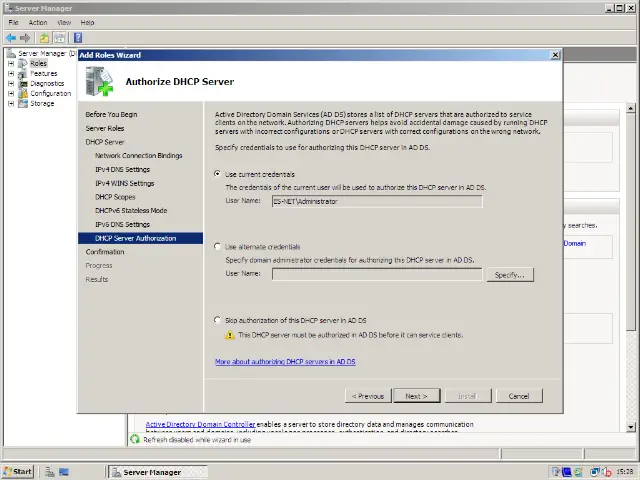640x480 pixels.
Task: Open the View menu
Action: [x=64, y=22]
